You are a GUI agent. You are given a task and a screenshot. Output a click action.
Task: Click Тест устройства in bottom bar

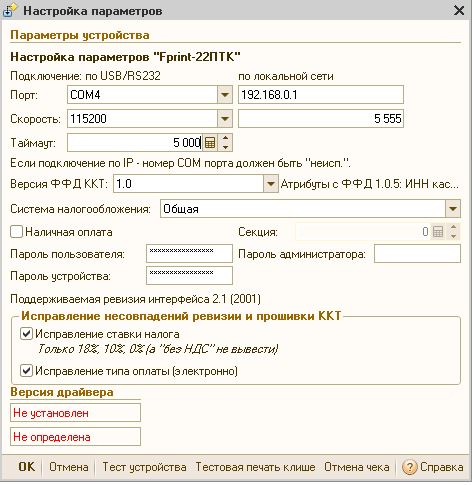(144, 467)
